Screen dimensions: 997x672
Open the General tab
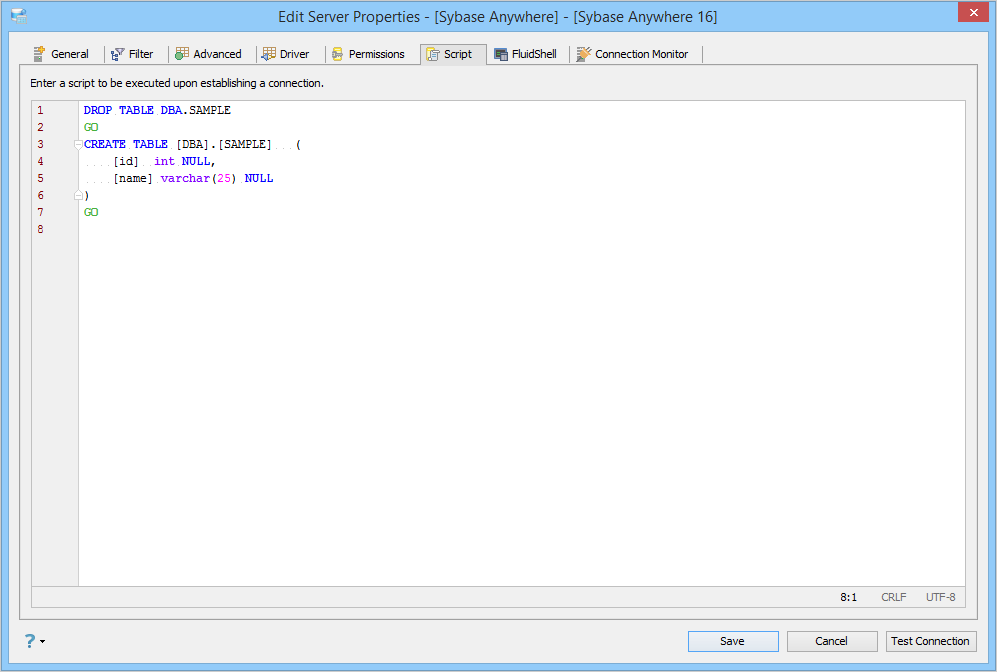tap(62, 54)
